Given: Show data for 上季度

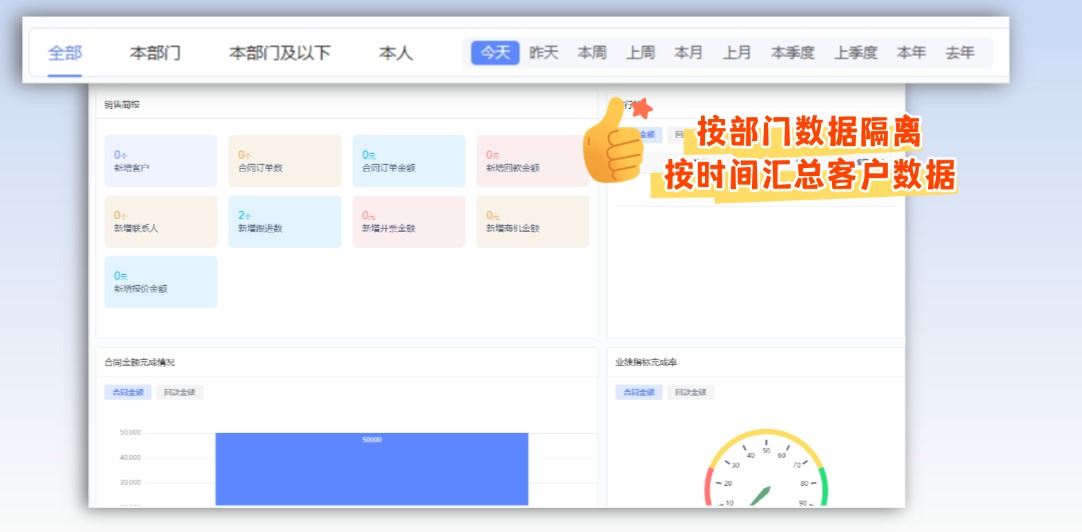Looking at the screenshot, I should point(856,52).
